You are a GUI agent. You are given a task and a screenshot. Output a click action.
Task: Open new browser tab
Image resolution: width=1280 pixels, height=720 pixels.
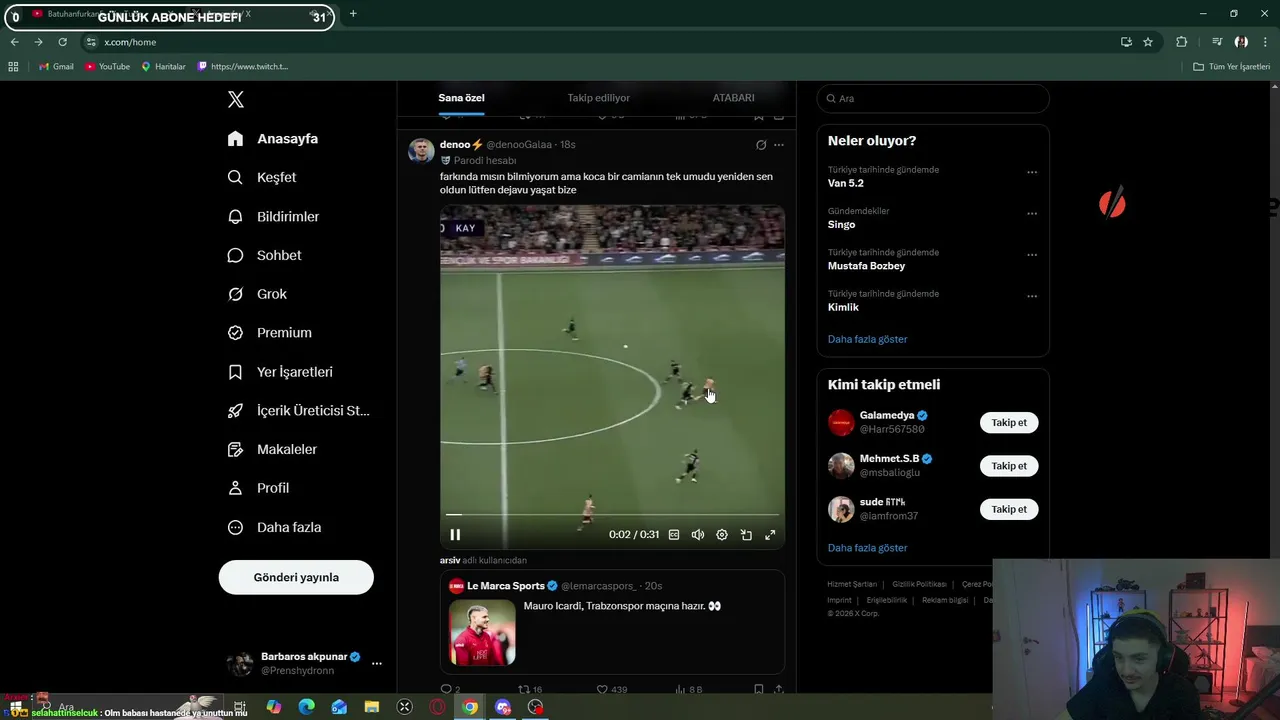[x=353, y=14]
